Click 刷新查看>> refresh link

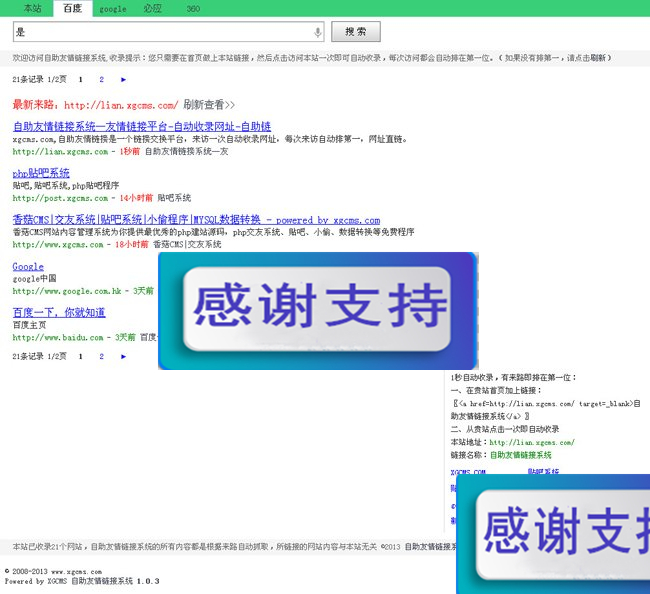click(209, 104)
